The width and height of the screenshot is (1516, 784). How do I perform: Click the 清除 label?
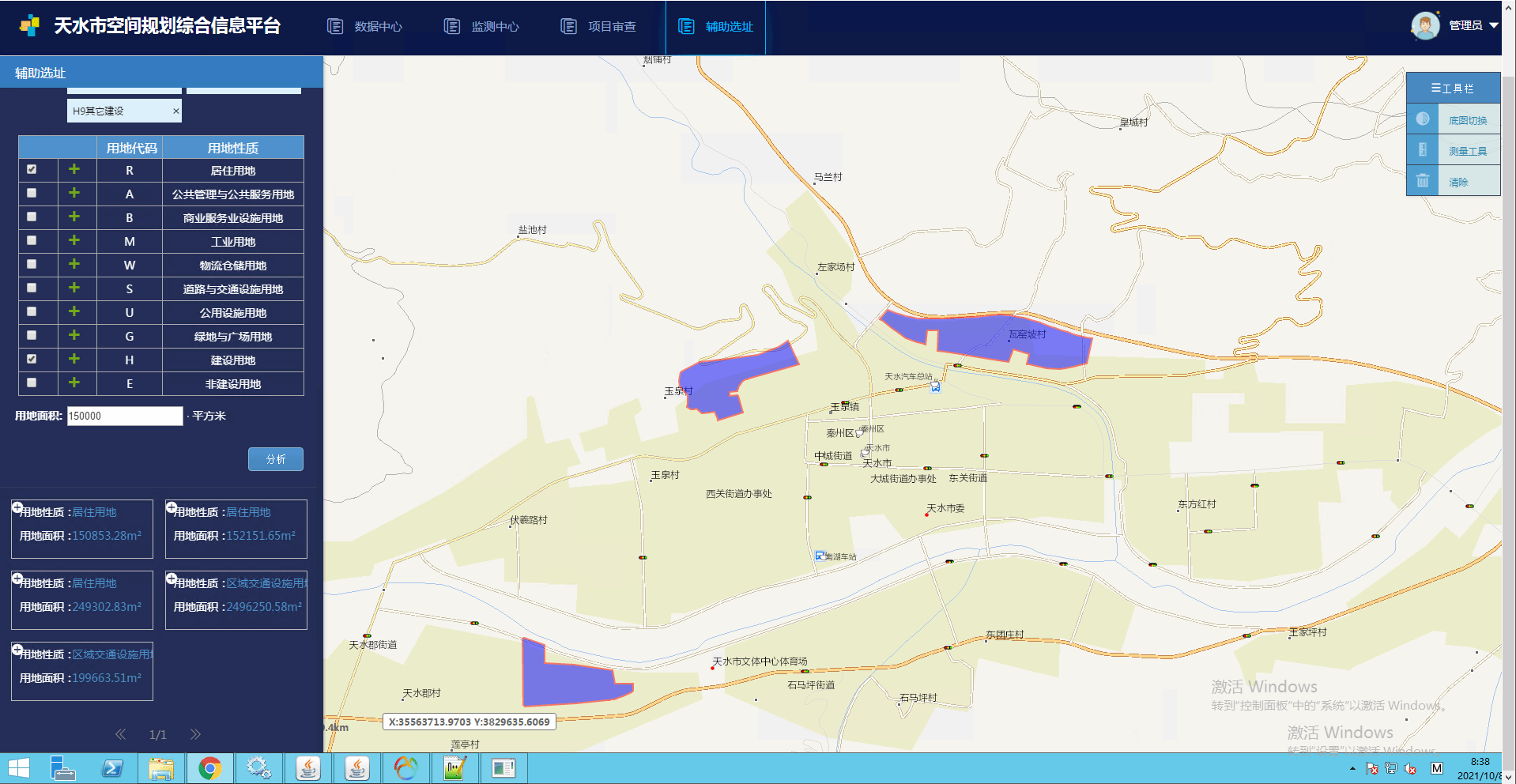point(1458,182)
